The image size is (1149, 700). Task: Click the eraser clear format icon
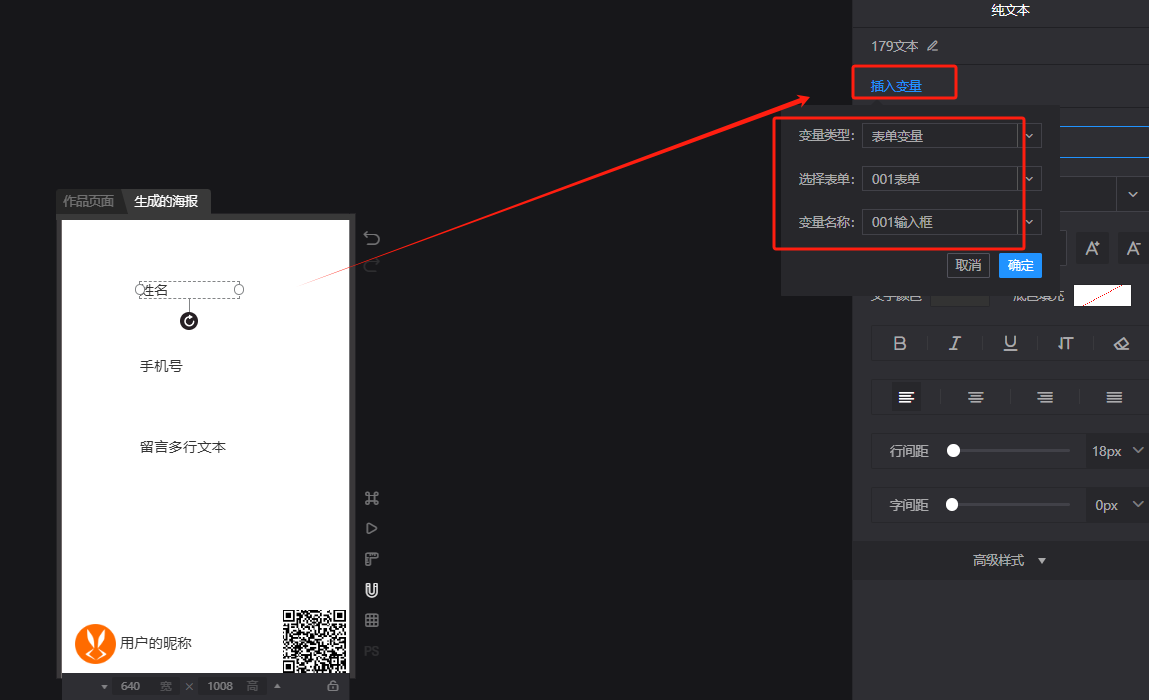[x=1121, y=343]
